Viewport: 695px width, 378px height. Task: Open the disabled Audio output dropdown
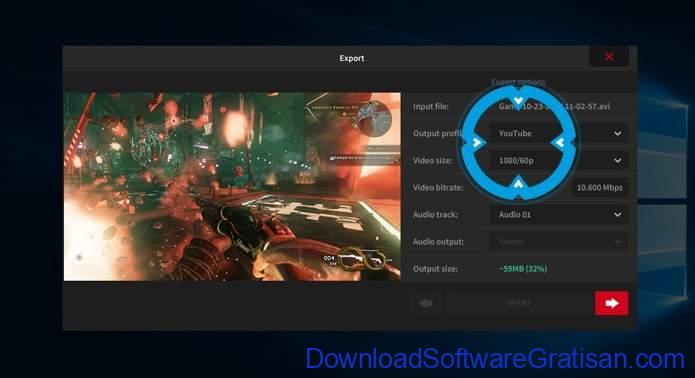point(559,242)
